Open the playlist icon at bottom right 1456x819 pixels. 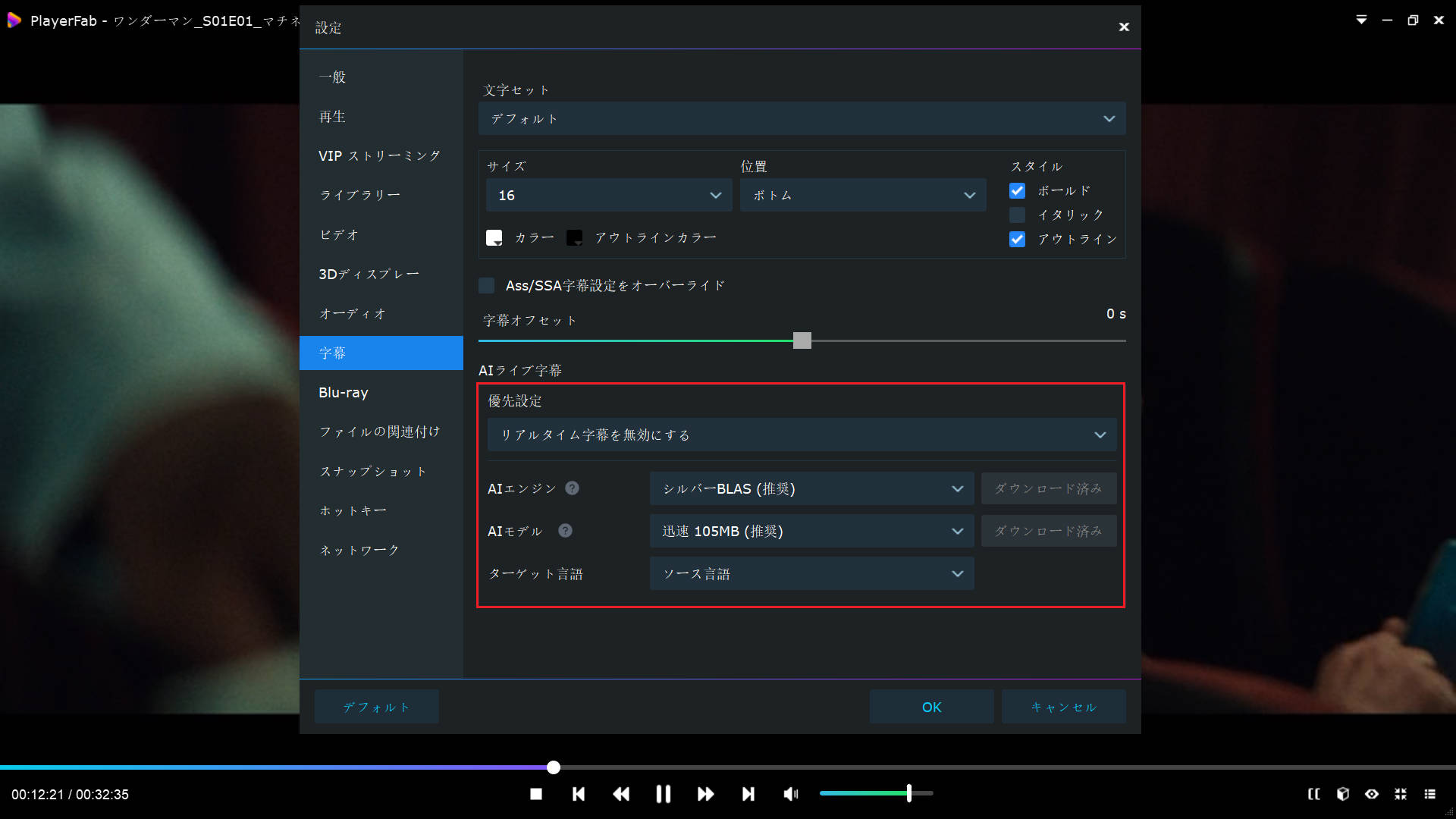coord(1429,794)
